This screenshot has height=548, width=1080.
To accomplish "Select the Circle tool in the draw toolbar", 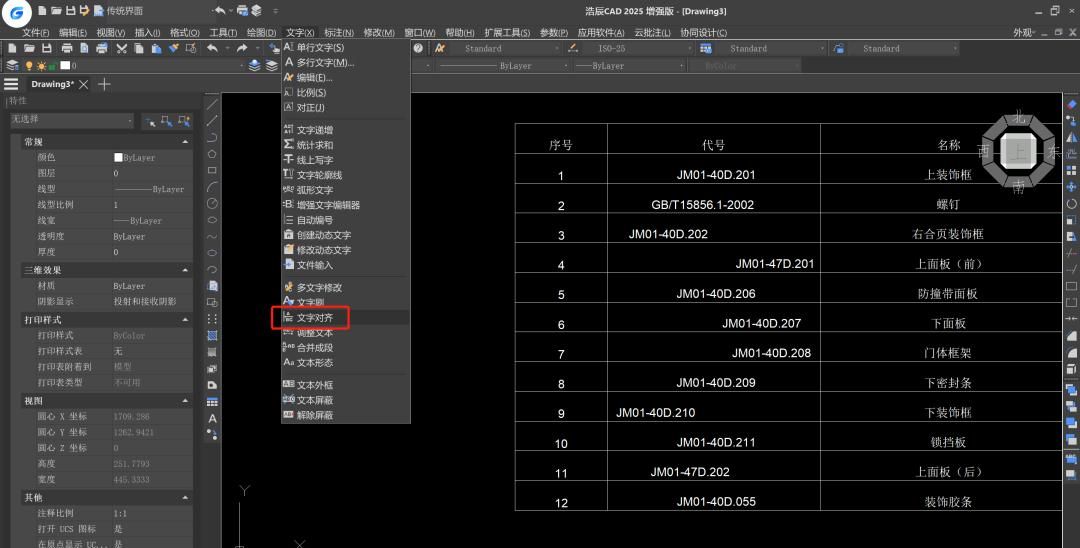I will click(212, 203).
